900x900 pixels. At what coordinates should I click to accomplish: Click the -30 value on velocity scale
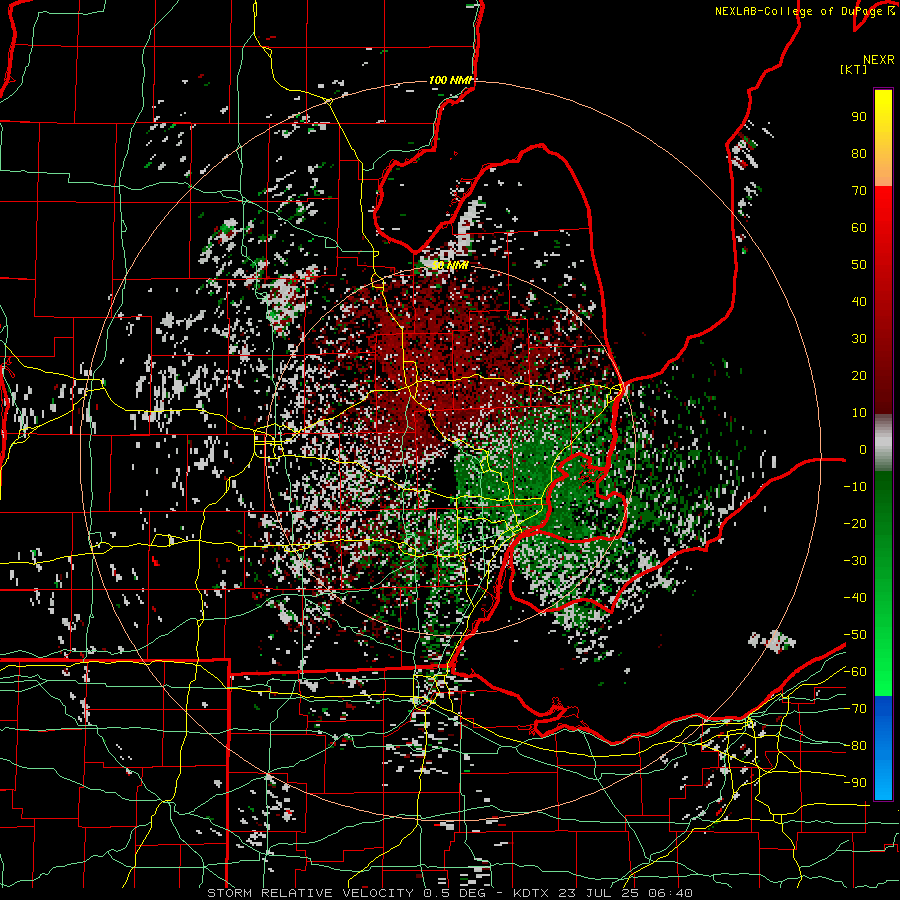855,561
